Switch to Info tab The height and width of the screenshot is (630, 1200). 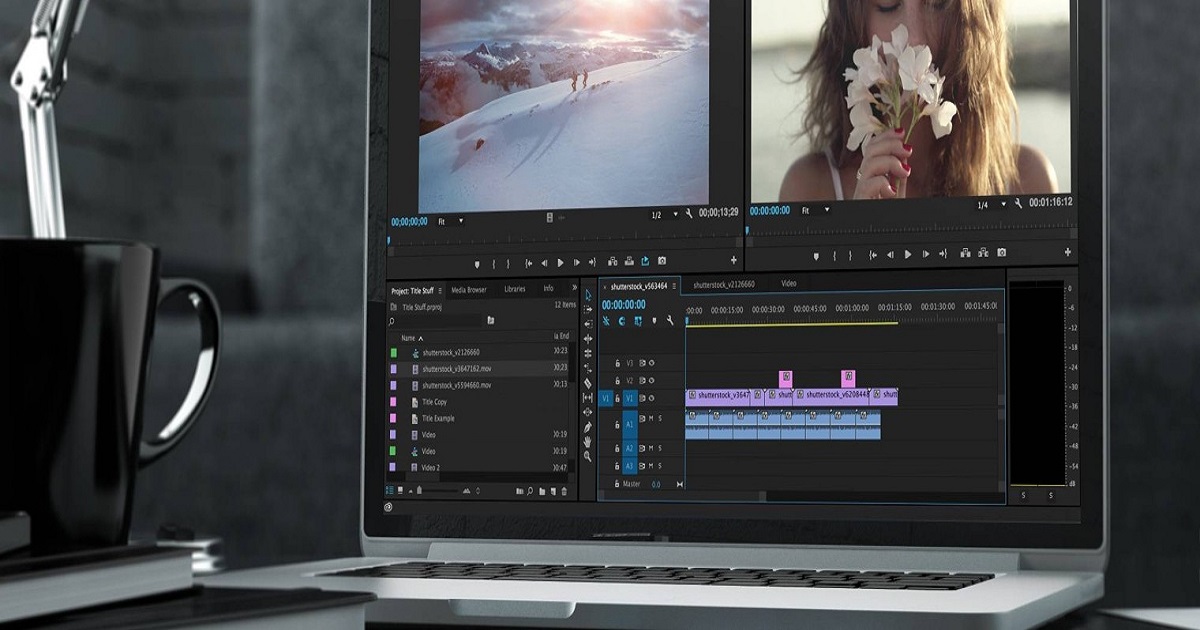click(x=548, y=288)
